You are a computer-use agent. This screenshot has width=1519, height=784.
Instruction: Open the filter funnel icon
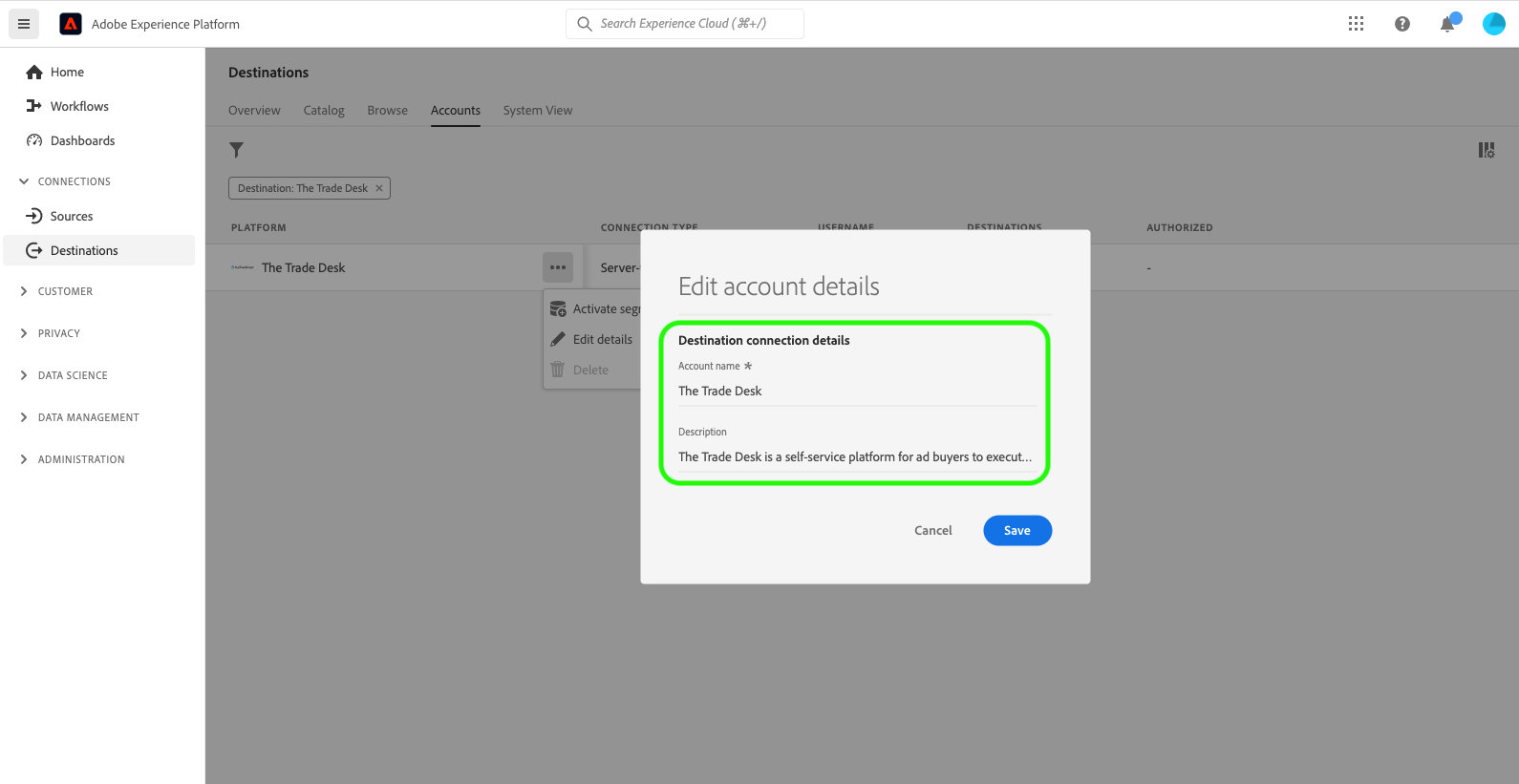[x=237, y=150]
